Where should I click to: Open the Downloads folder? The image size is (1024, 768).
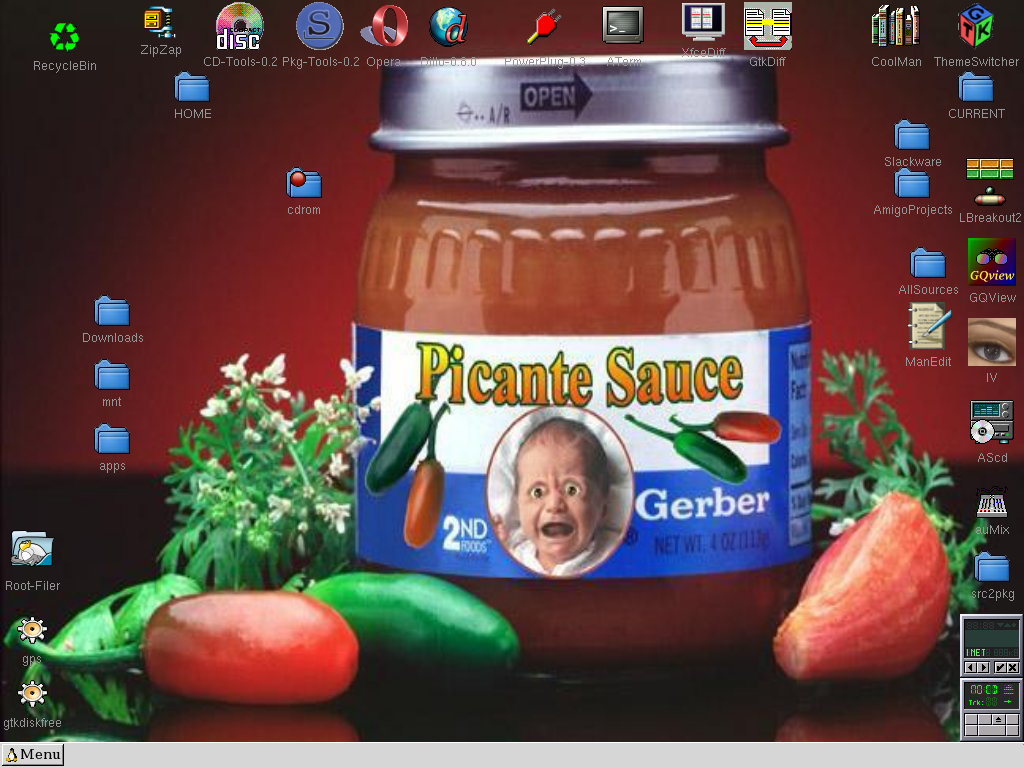[112, 312]
